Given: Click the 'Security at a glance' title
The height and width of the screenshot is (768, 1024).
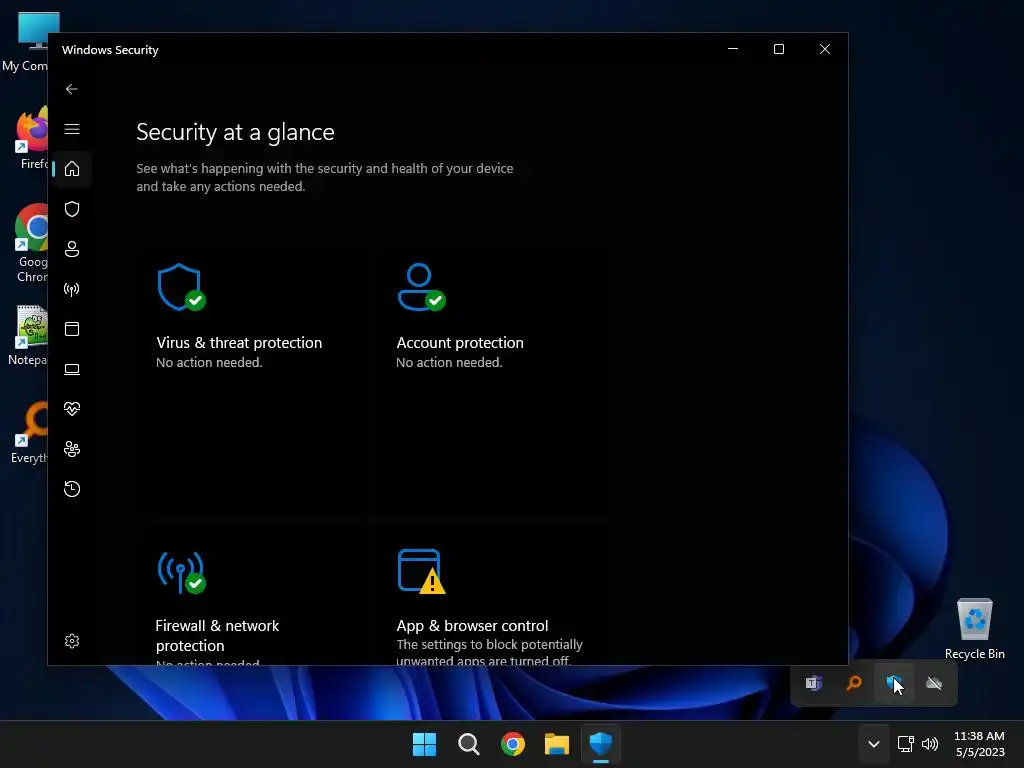Looking at the screenshot, I should (235, 133).
